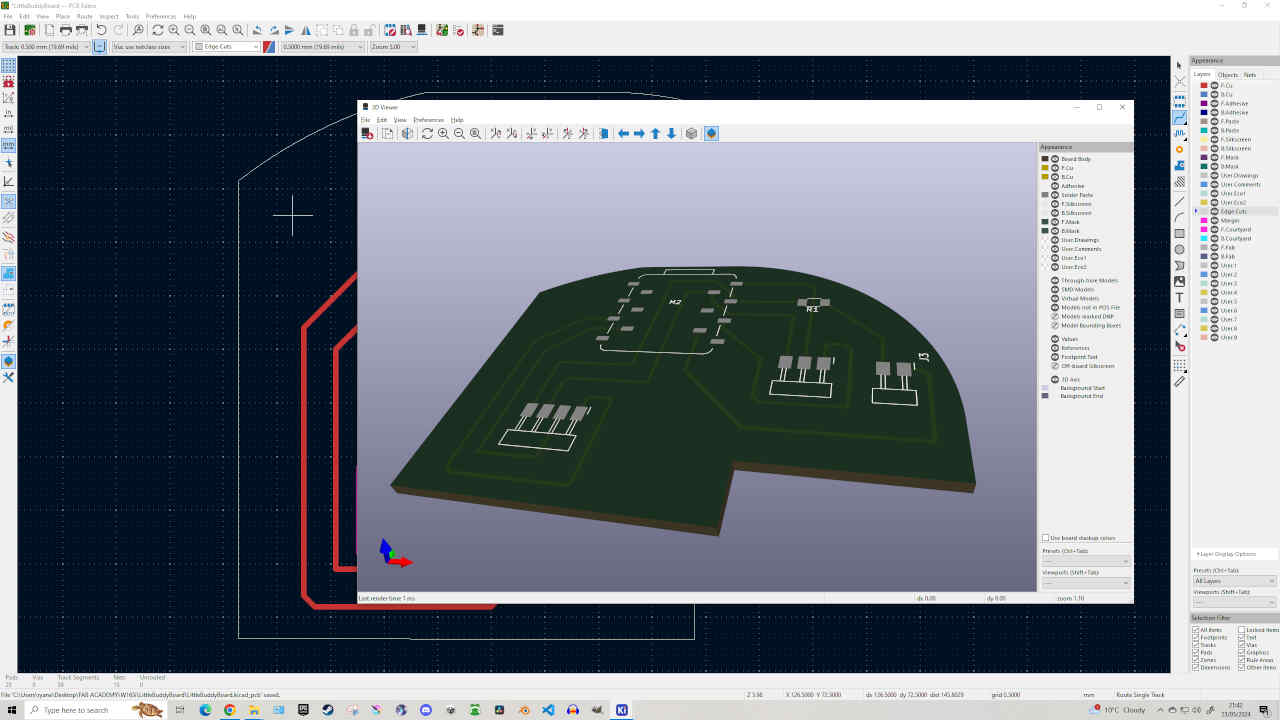Click Undo in PCB Editor toolbar
This screenshot has width=1280, height=720.
[x=101, y=30]
